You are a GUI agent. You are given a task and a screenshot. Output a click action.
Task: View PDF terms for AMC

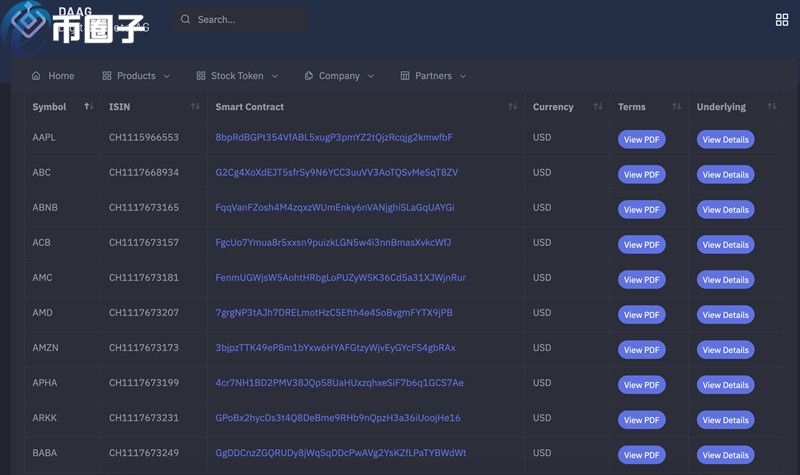(x=641, y=280)
